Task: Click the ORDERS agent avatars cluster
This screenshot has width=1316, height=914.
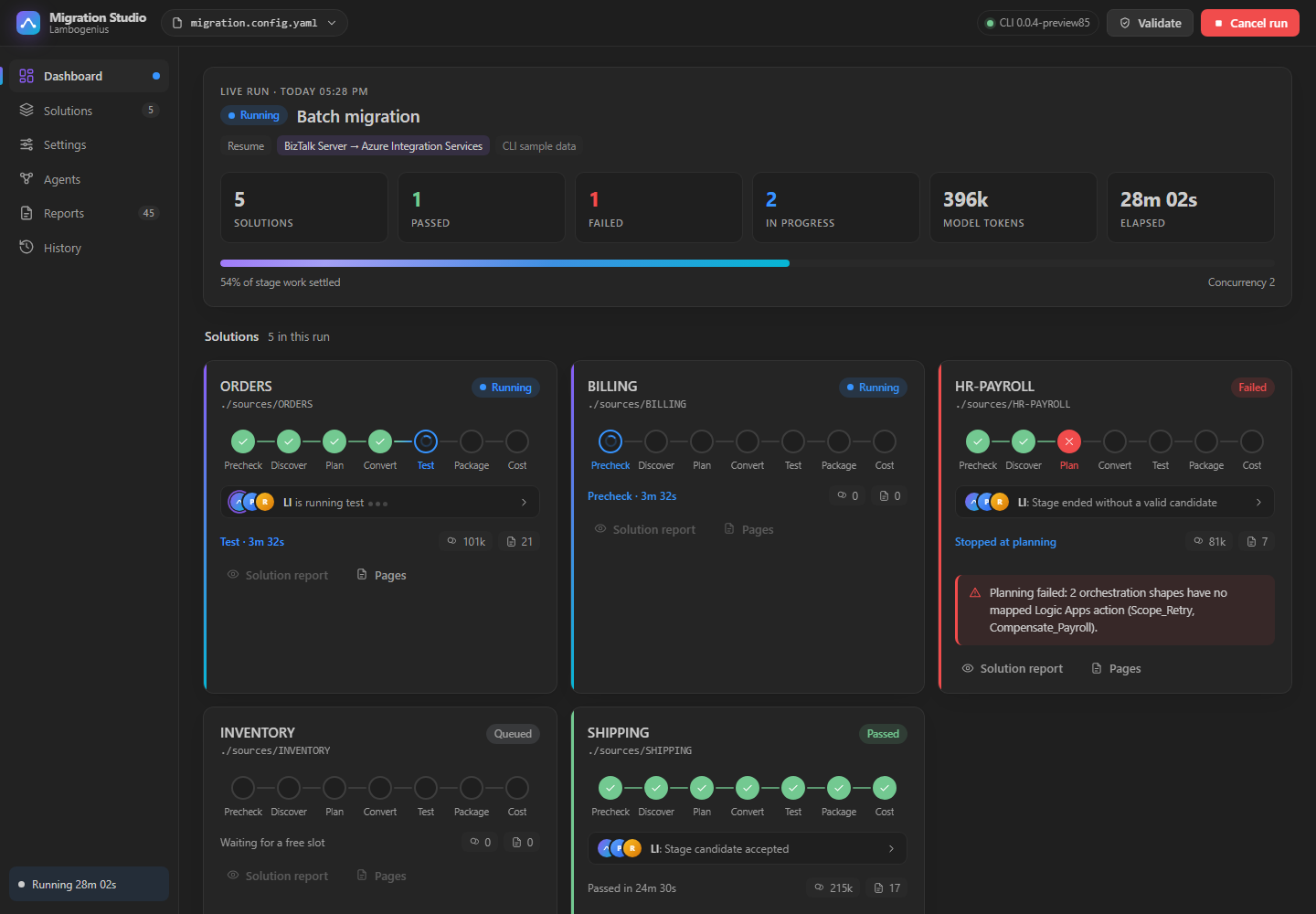Action: pyautogui.click(x=251, y=502)
